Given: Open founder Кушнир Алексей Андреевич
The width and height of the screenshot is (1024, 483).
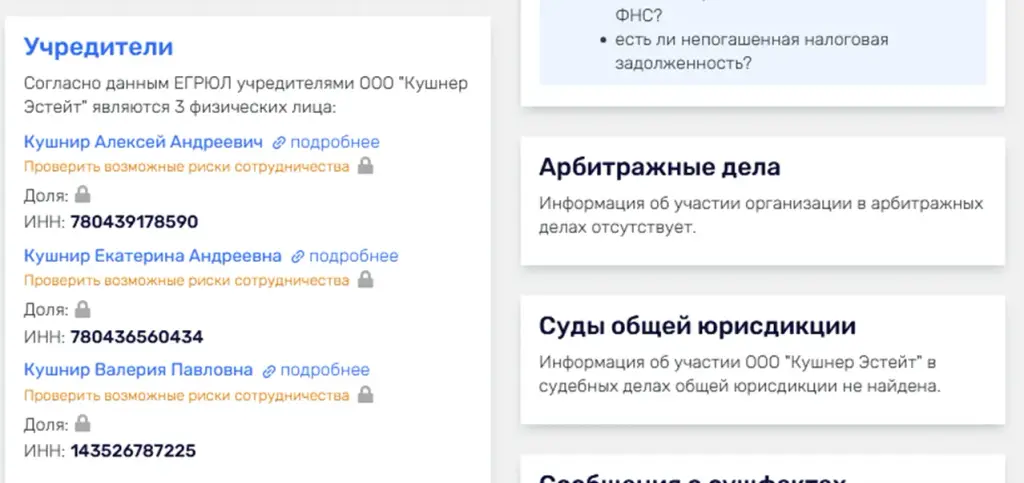Looking at the screenshot, I should [143, 142].
